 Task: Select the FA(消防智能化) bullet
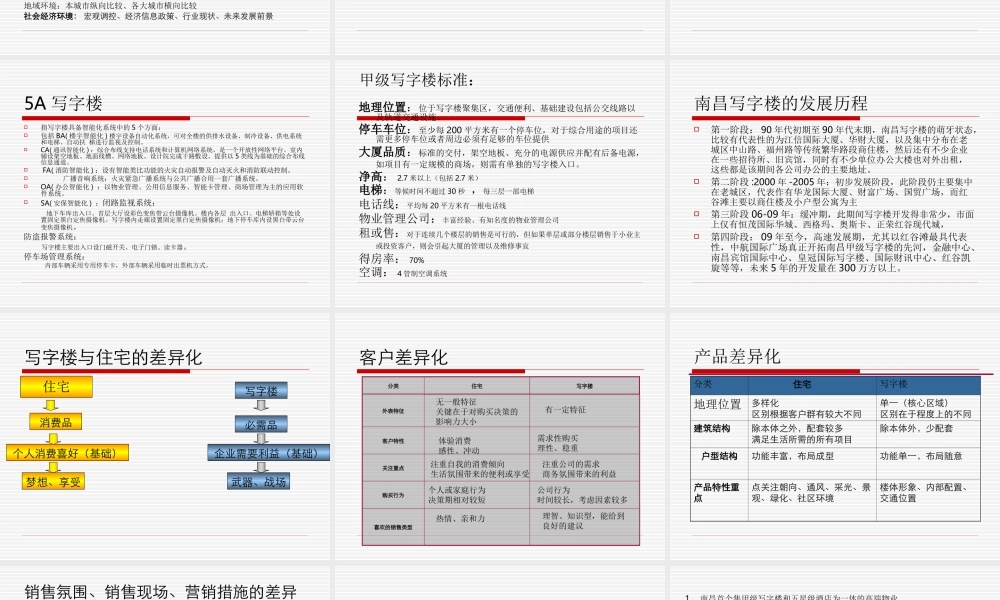[166, 170]
